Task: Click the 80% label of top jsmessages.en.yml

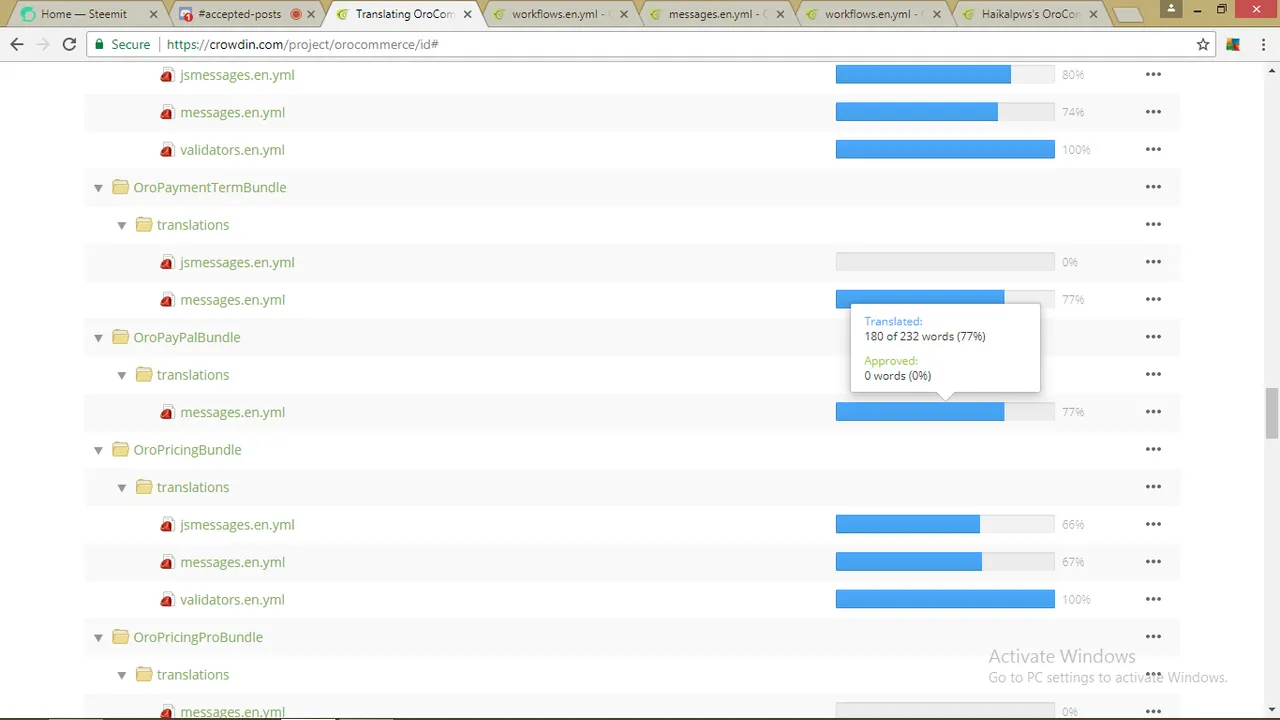Action: tap(1073, 75)
